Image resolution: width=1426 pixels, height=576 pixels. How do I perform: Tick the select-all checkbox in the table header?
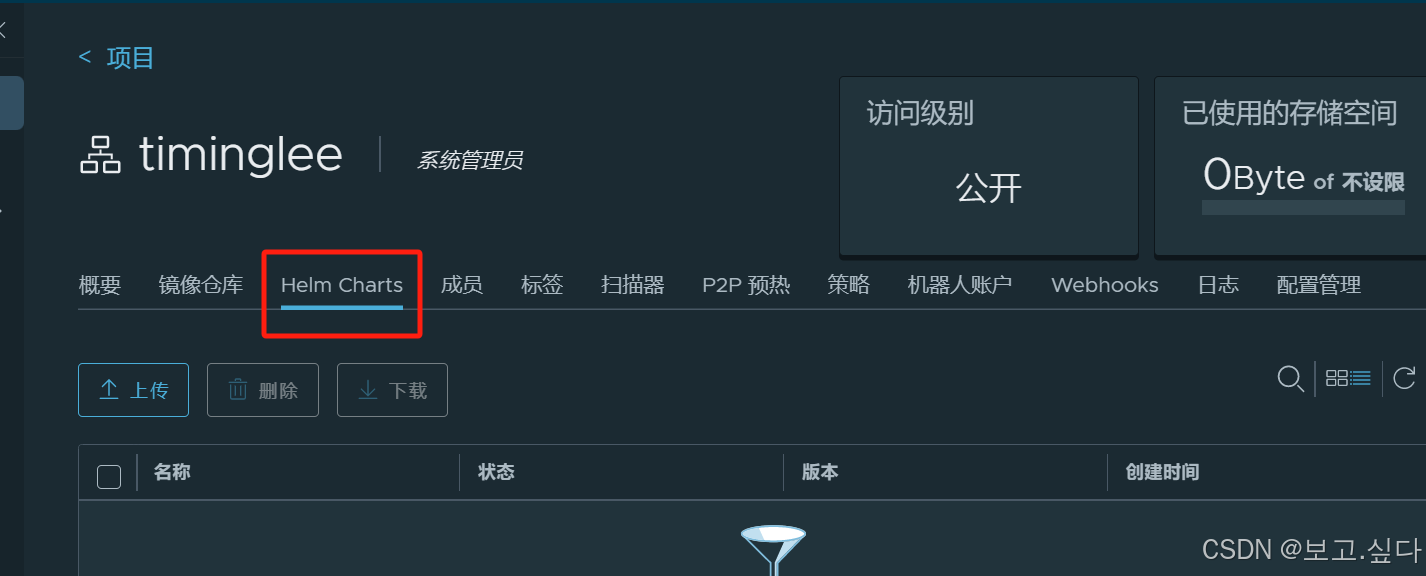109,477
